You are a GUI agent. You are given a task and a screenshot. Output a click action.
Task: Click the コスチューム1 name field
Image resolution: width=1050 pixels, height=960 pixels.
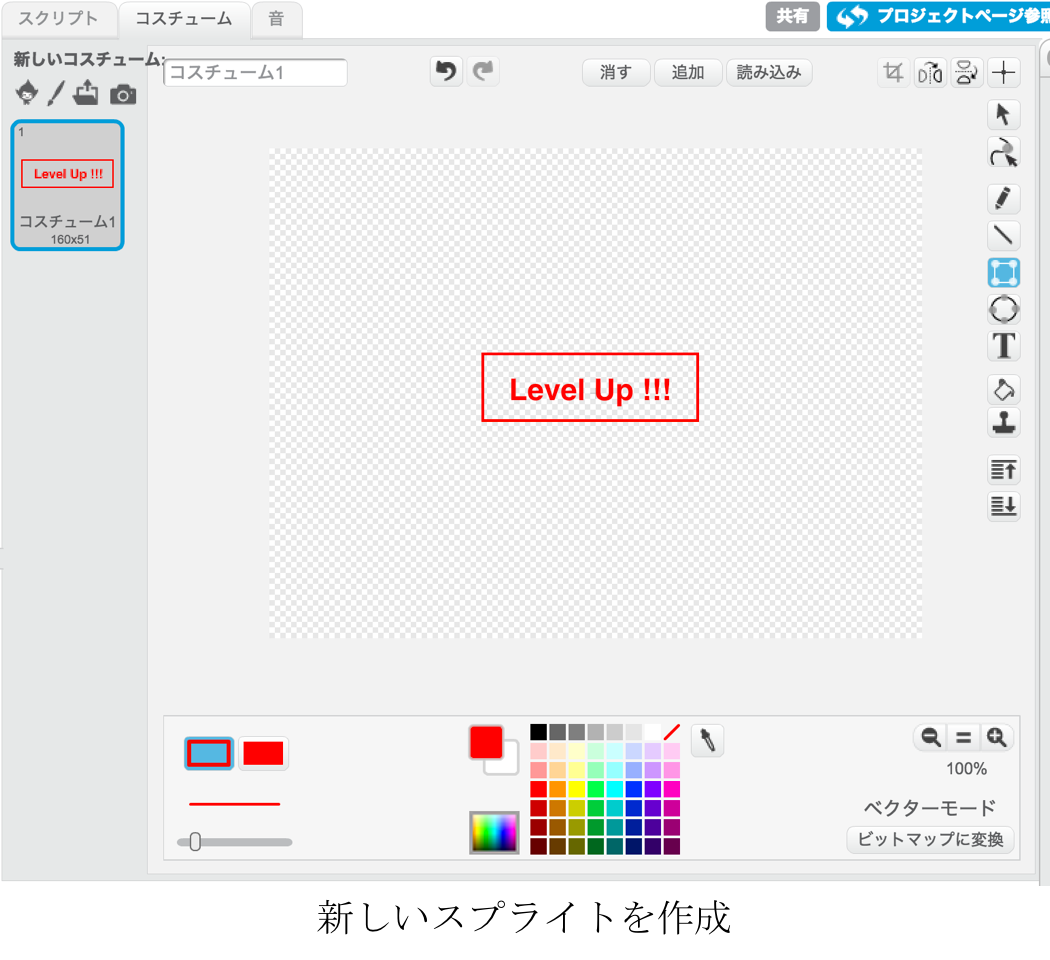(255, 72)
